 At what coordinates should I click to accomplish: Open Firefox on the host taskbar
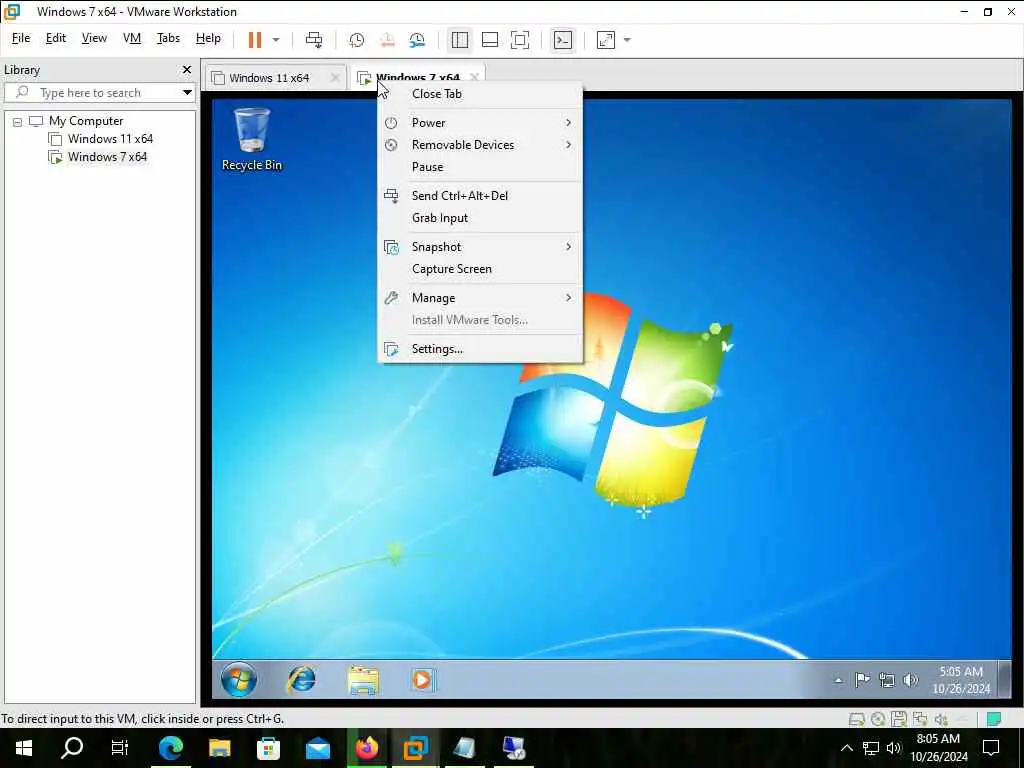[x=366, y=748]
